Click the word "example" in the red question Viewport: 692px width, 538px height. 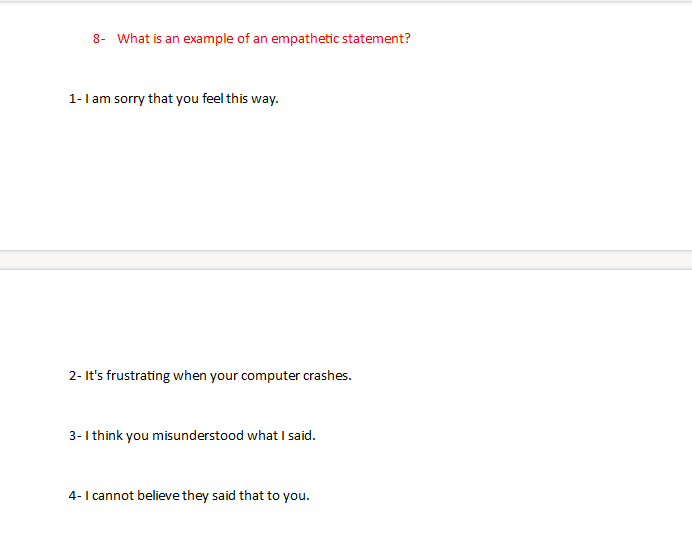click(x=208, y=39)
